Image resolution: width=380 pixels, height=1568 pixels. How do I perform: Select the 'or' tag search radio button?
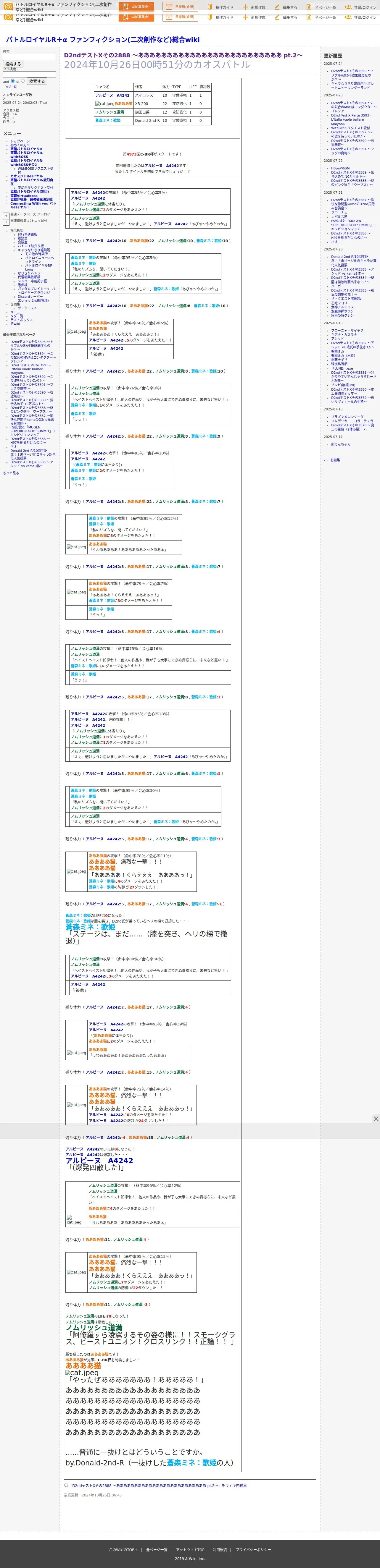[23, 81]
